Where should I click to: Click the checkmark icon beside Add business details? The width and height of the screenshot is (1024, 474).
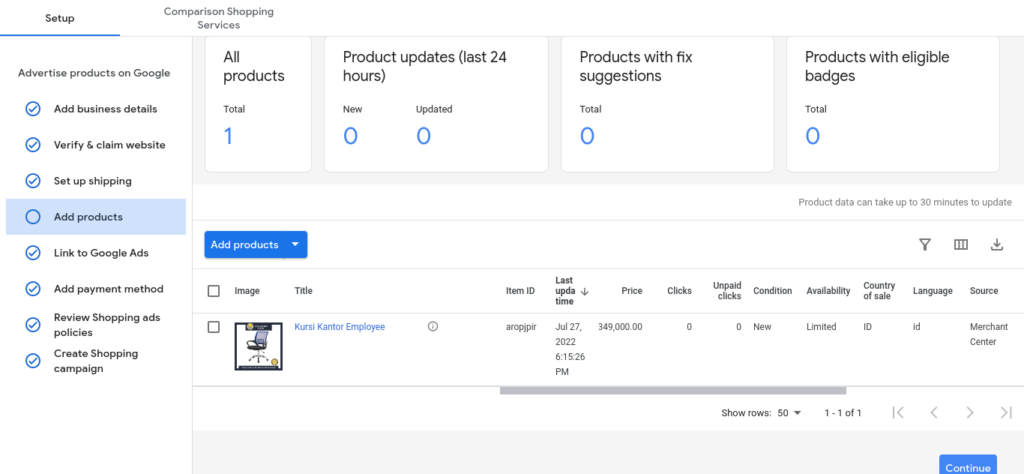click(33, 109)
